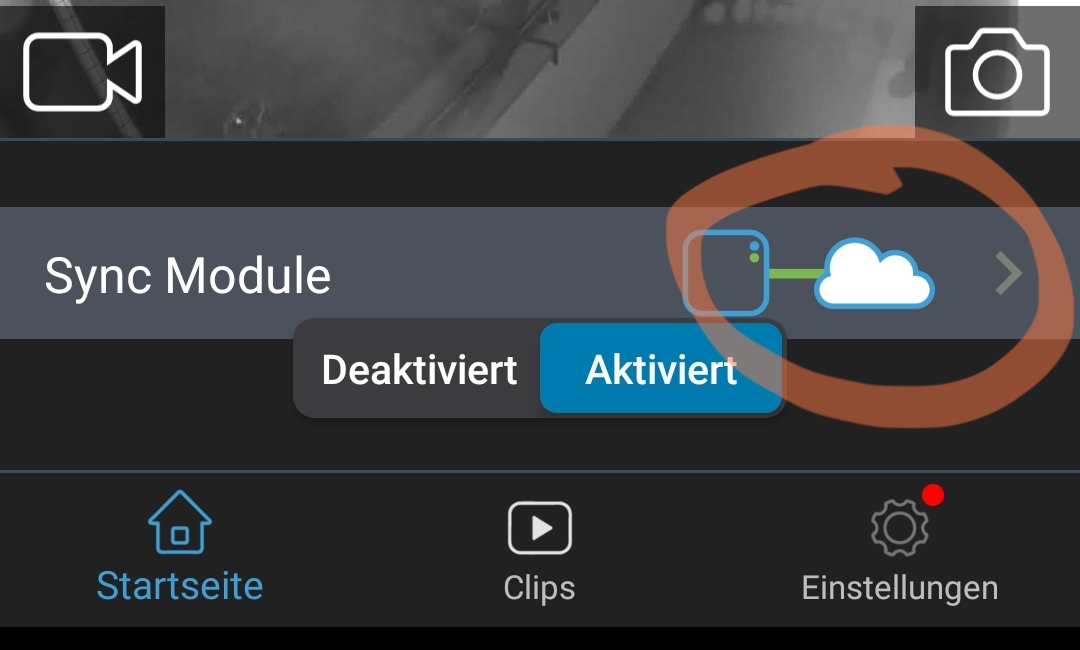Open the Sync Module row
Viewport: 1080px width, 650px height.
[540, 273]
